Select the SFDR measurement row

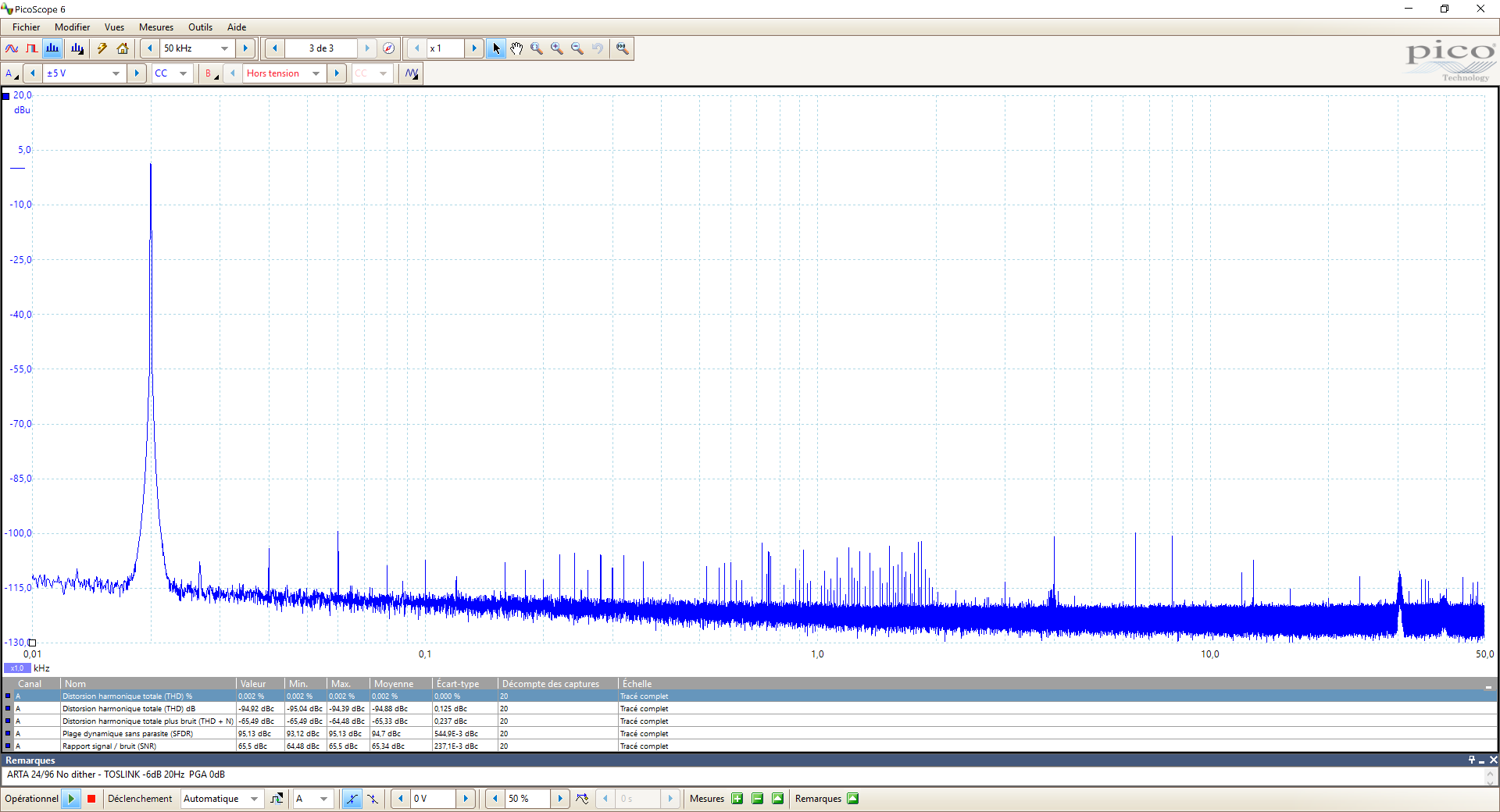[748, 734]
